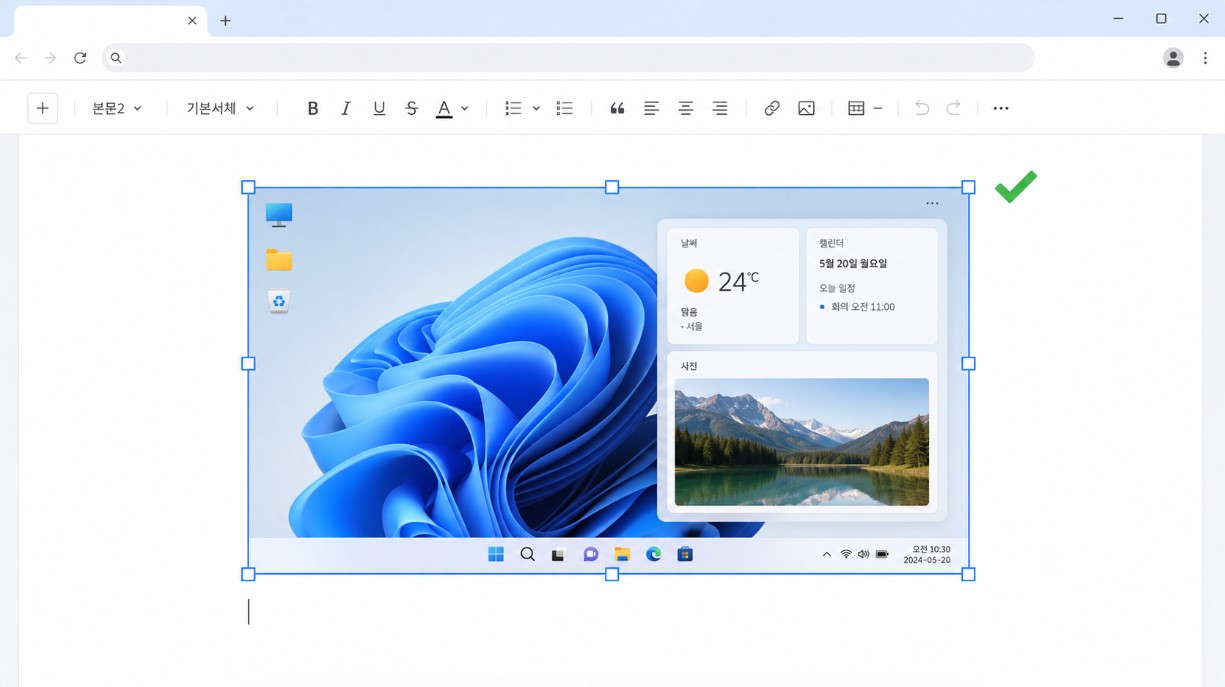Click the 회의 오전 11:00 schedule entry
The height and width of the screenshot is (687, 1225).
click(862, 307)
